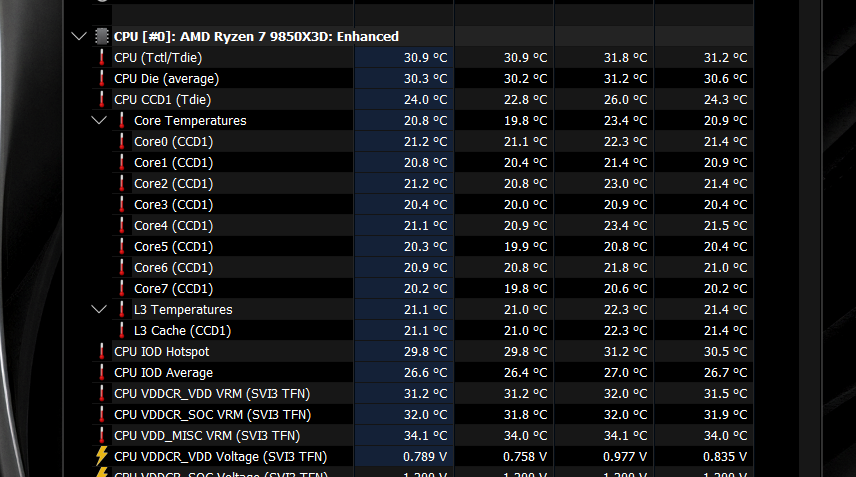Select the Core6 (CCD1) row label

click(x=174, y=268)
